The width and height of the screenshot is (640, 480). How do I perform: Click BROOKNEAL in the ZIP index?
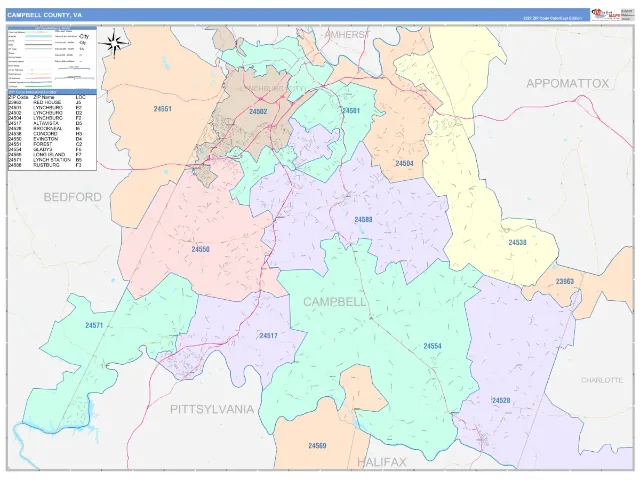[48, 129]
